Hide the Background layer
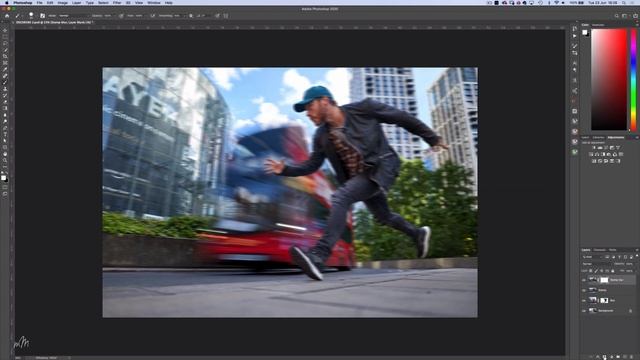Screen dimensions: 640x360 point(583,311)
